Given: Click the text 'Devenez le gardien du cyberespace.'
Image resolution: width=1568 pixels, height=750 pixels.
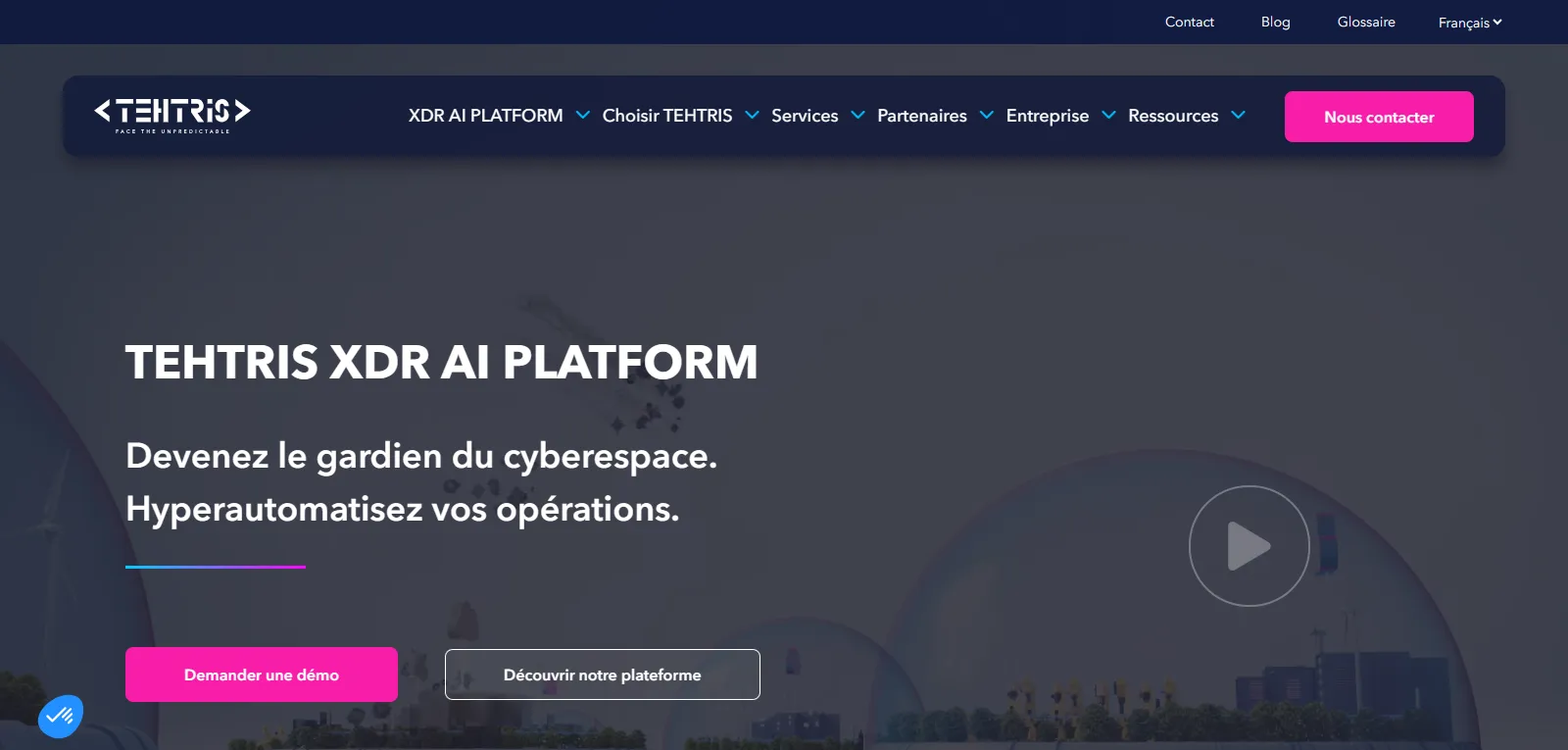Looking at the screenshot, I should click(421, 456).
